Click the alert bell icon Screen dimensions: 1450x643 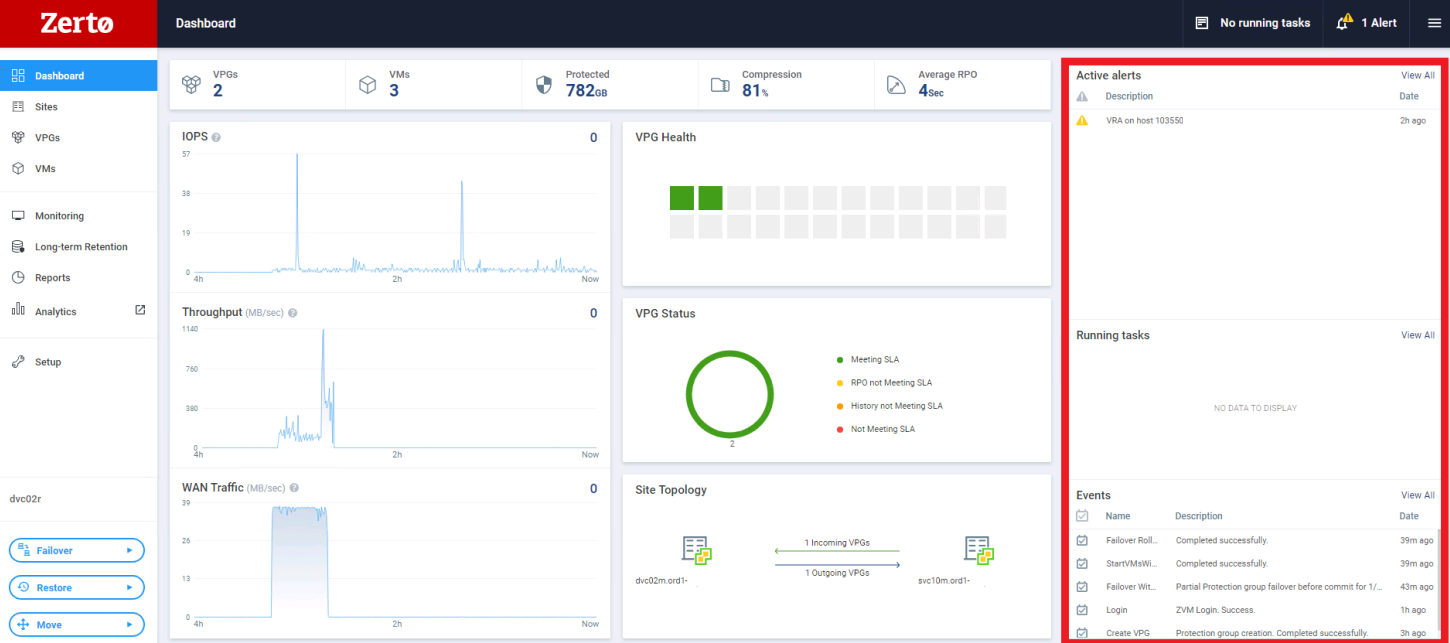click(x=1344, y=22)
